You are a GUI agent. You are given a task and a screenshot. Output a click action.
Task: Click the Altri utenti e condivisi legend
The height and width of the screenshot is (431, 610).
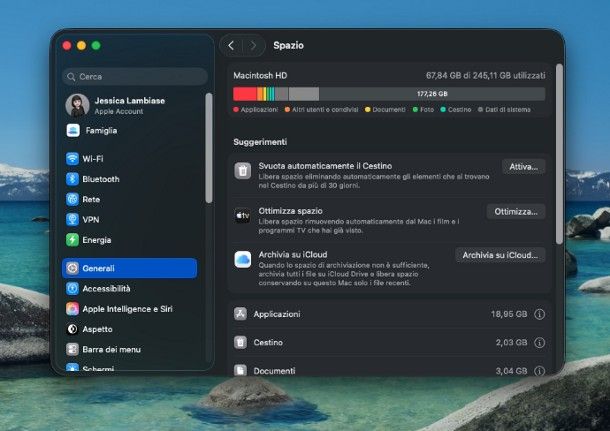tap(325, 110)
